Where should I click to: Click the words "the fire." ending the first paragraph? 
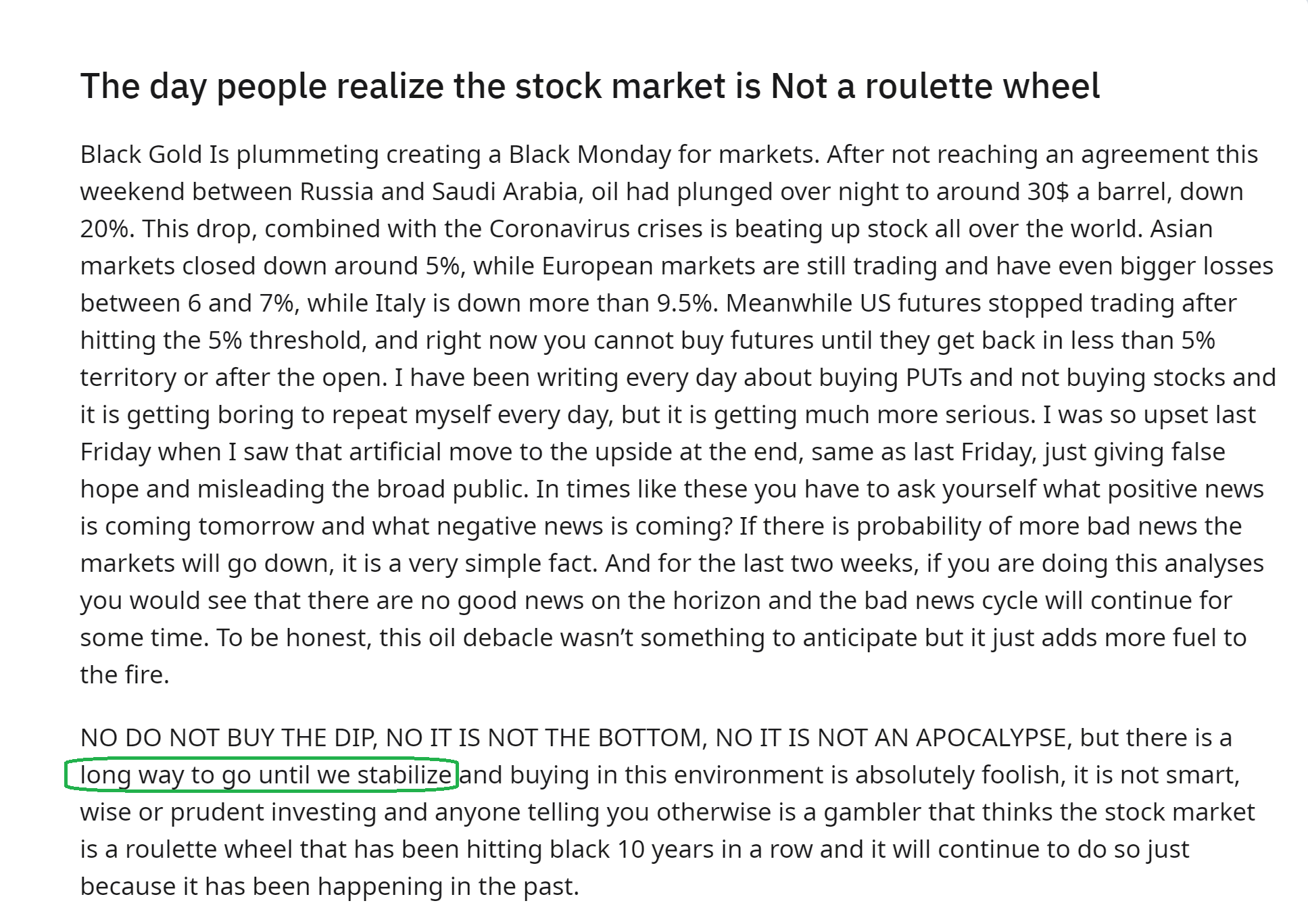[124, 675]
